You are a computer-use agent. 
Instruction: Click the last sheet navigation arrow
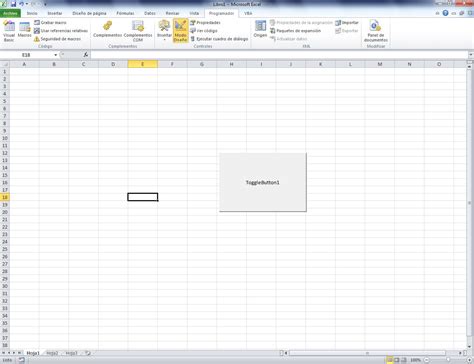19,353
